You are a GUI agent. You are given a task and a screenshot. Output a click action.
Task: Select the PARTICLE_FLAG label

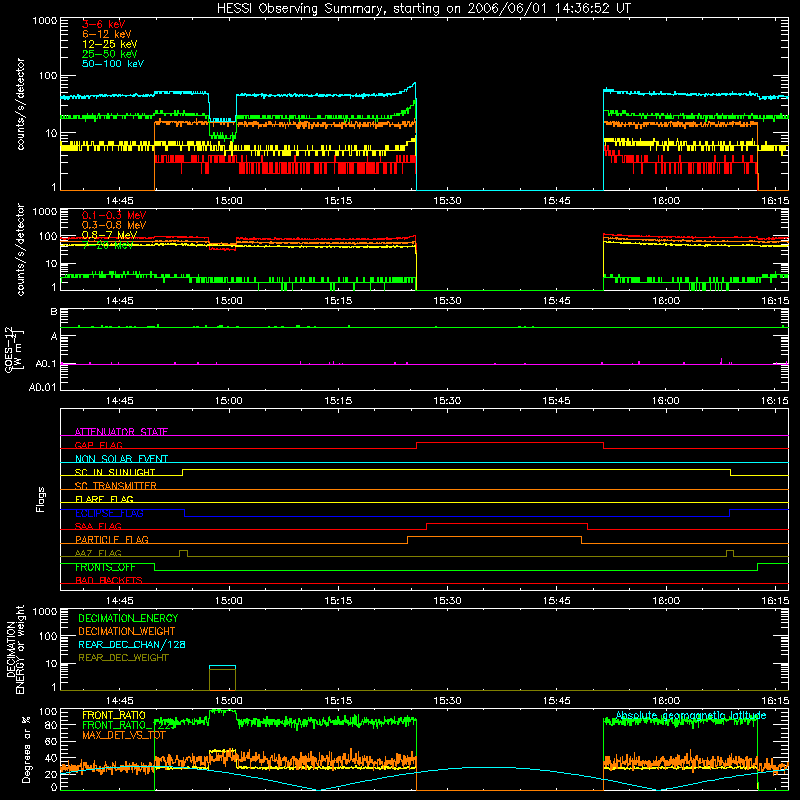tap(112, 539)
